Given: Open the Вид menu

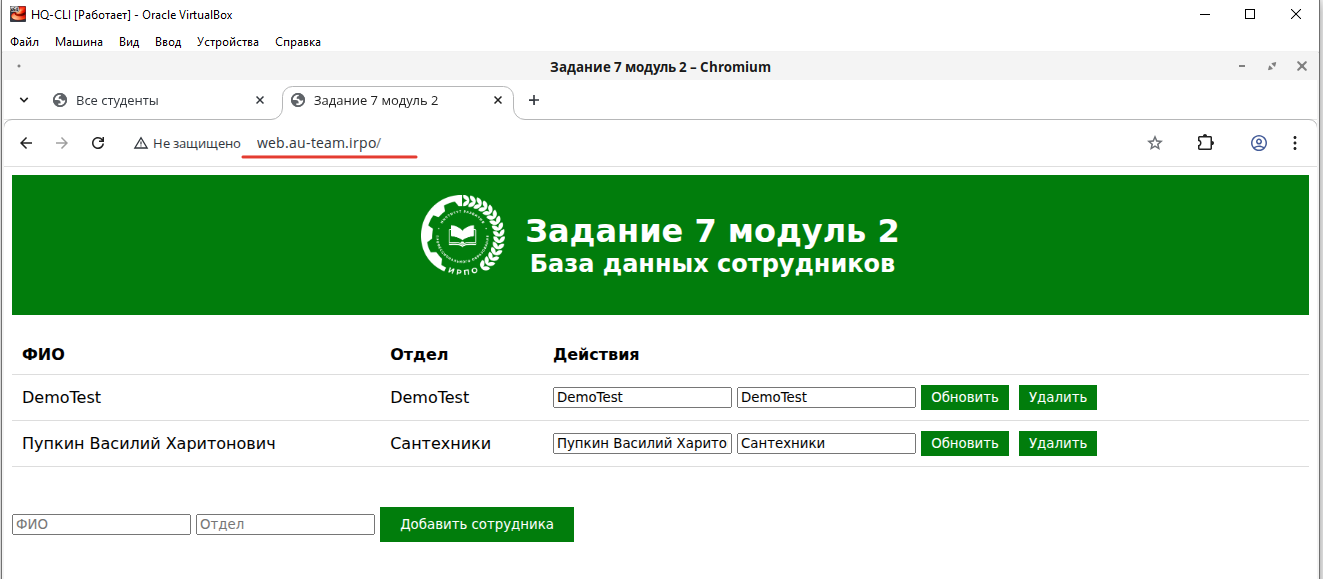Looking at the screenshot, I should coord(129,42).
